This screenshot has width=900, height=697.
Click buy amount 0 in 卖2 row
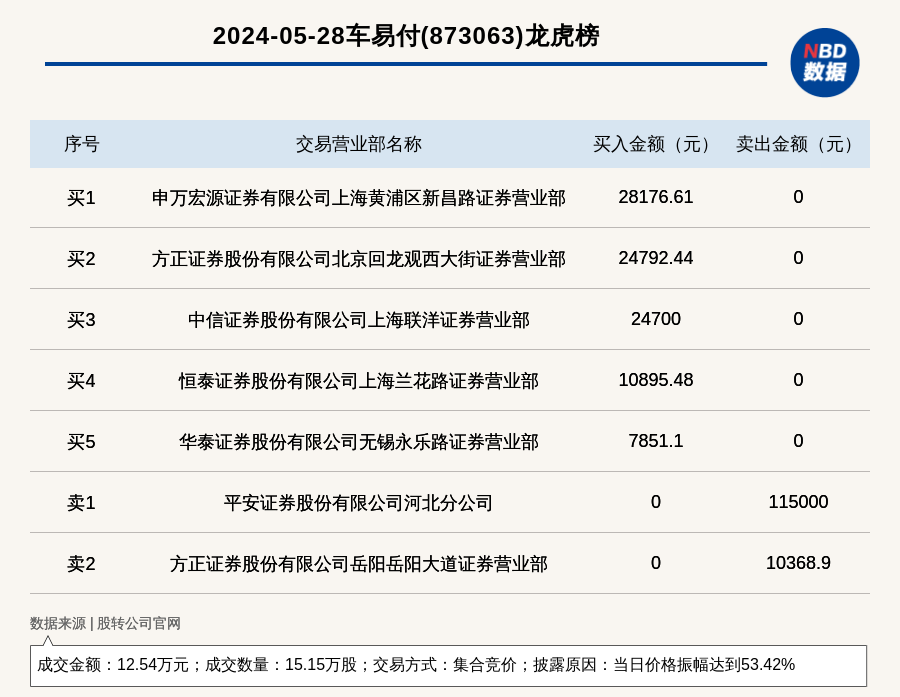[x=655, y=563]
